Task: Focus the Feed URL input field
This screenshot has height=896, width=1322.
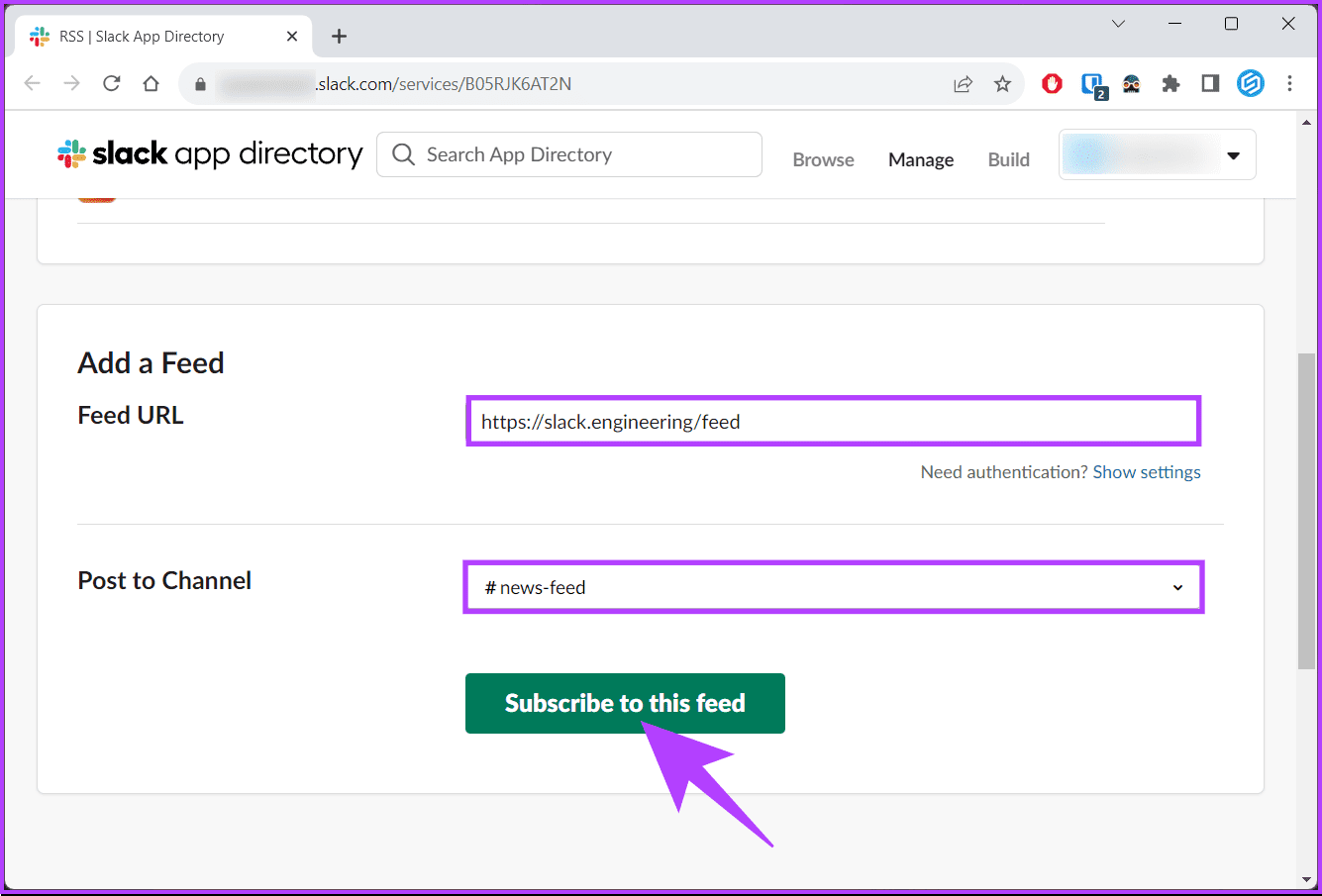Action: (833, 422)
